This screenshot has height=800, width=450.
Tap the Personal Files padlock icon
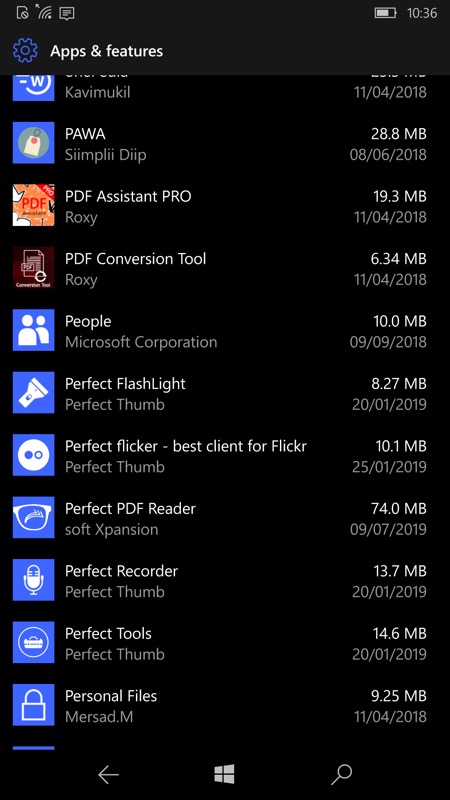(x=33, y=705)
